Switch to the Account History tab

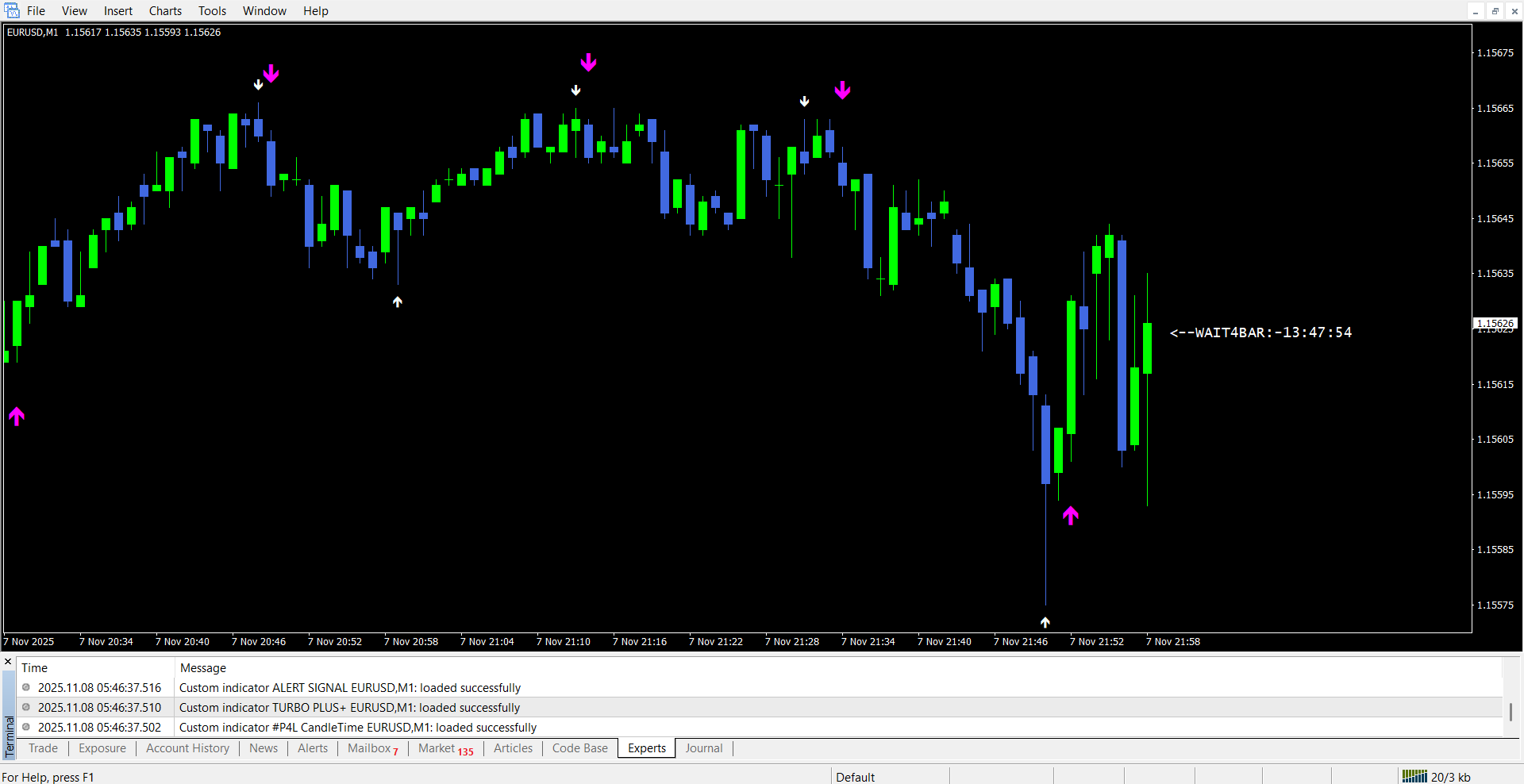pyautogui.click(x=187, y=748)
